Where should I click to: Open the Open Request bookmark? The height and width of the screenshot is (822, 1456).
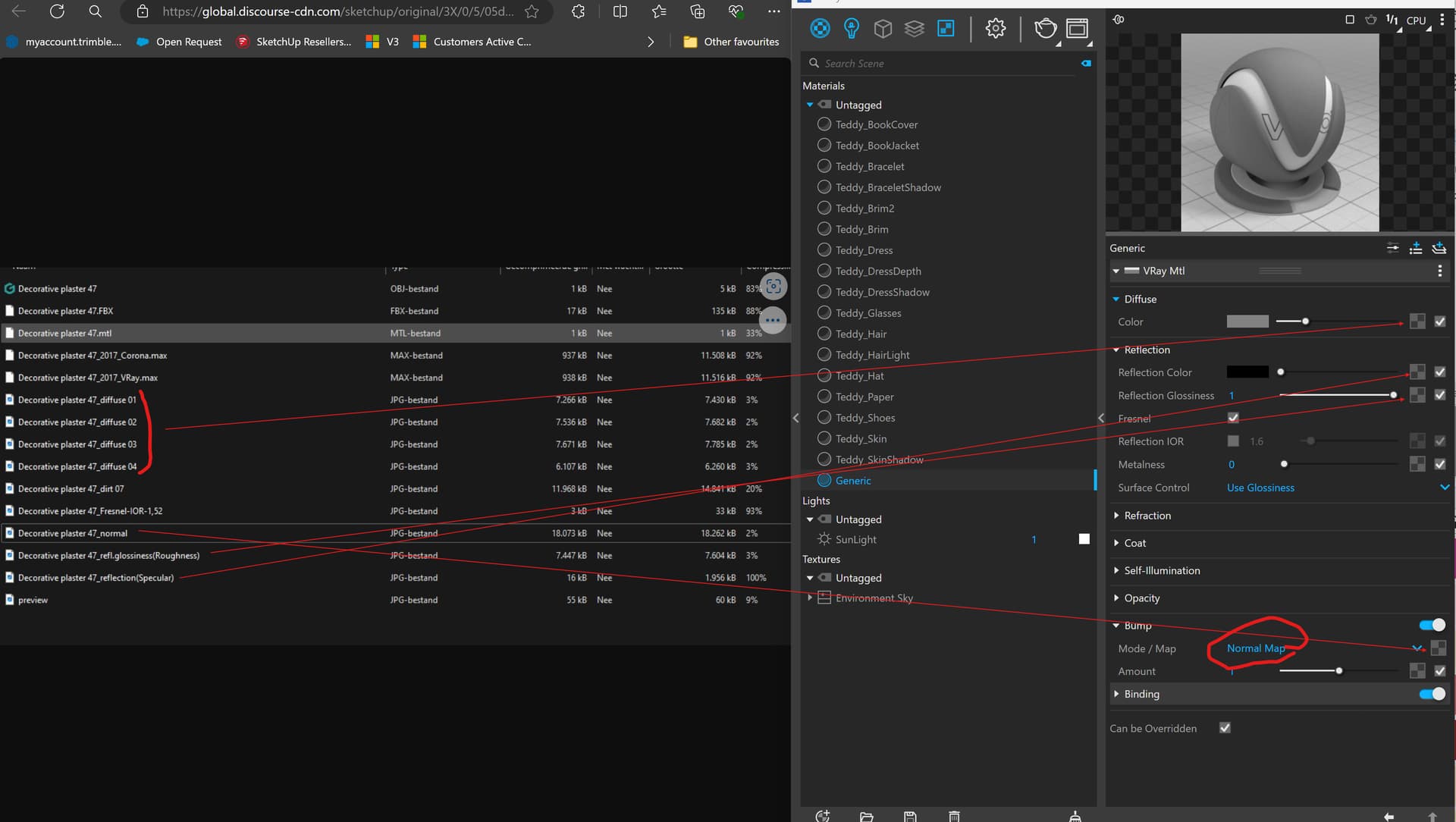pos(179,42)
